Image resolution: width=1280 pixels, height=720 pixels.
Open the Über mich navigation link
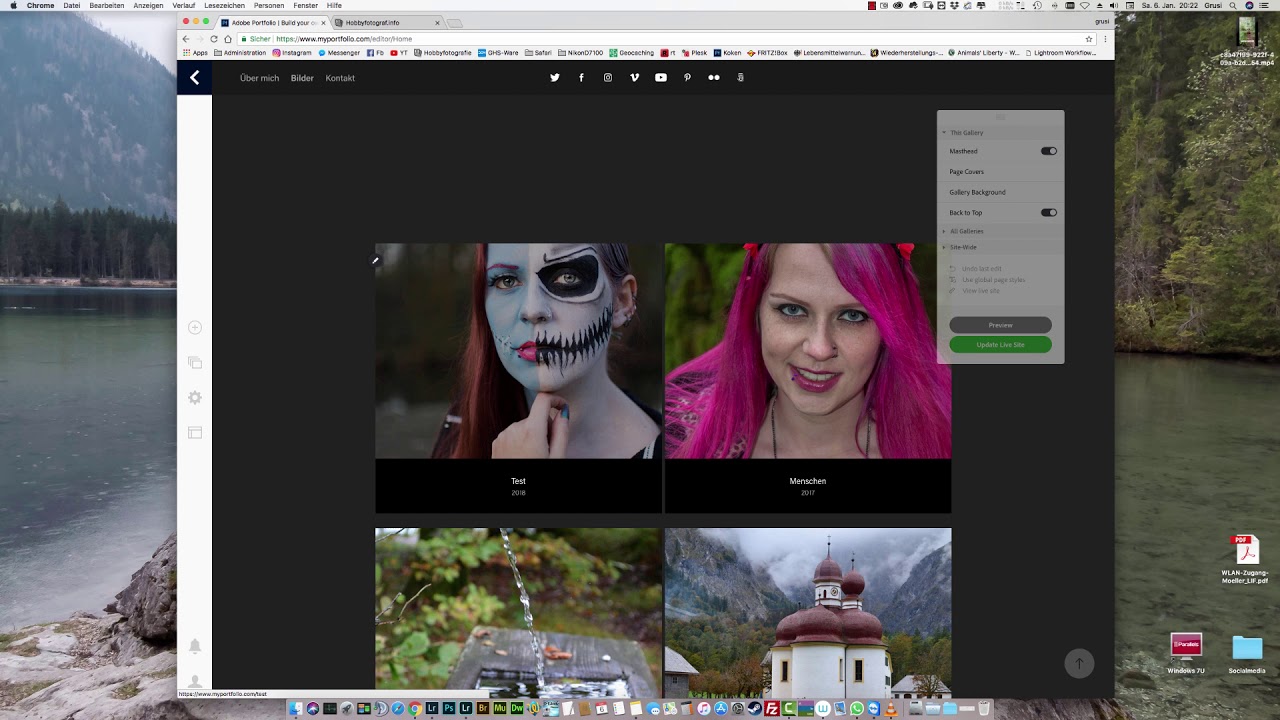(x=259, y=78)
